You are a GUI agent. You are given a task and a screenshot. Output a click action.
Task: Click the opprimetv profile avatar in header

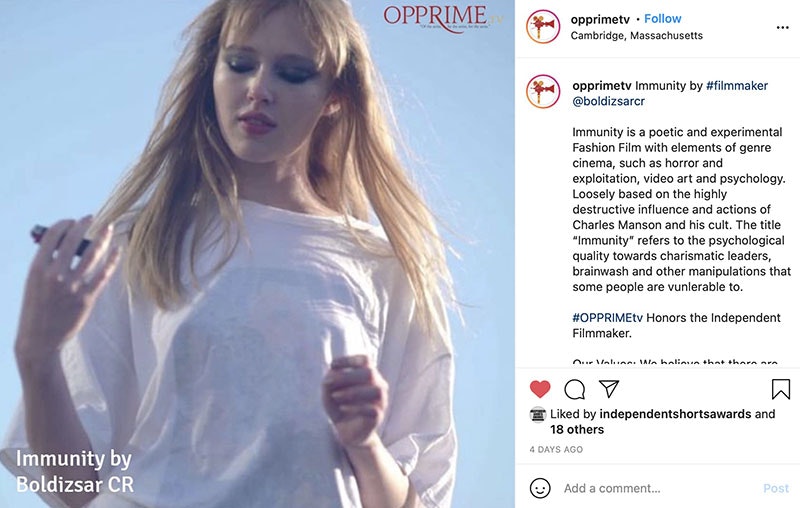click(x=543, y=27)
